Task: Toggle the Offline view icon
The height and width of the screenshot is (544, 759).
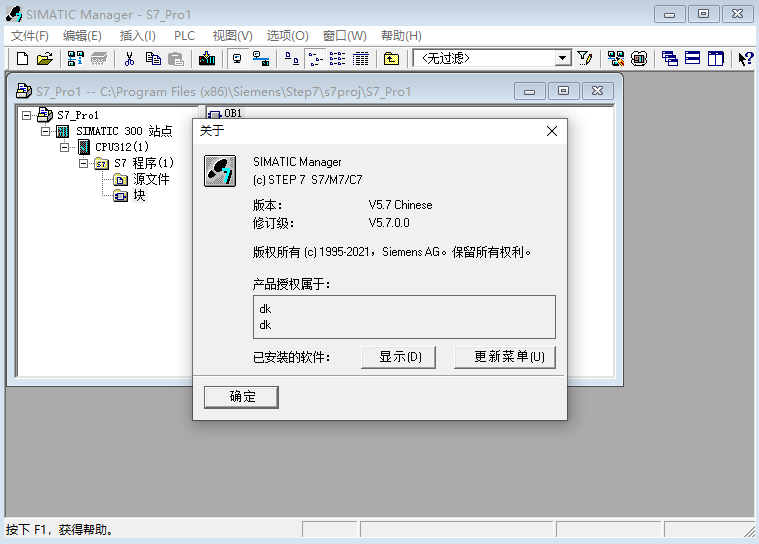Action: (261, 59)
